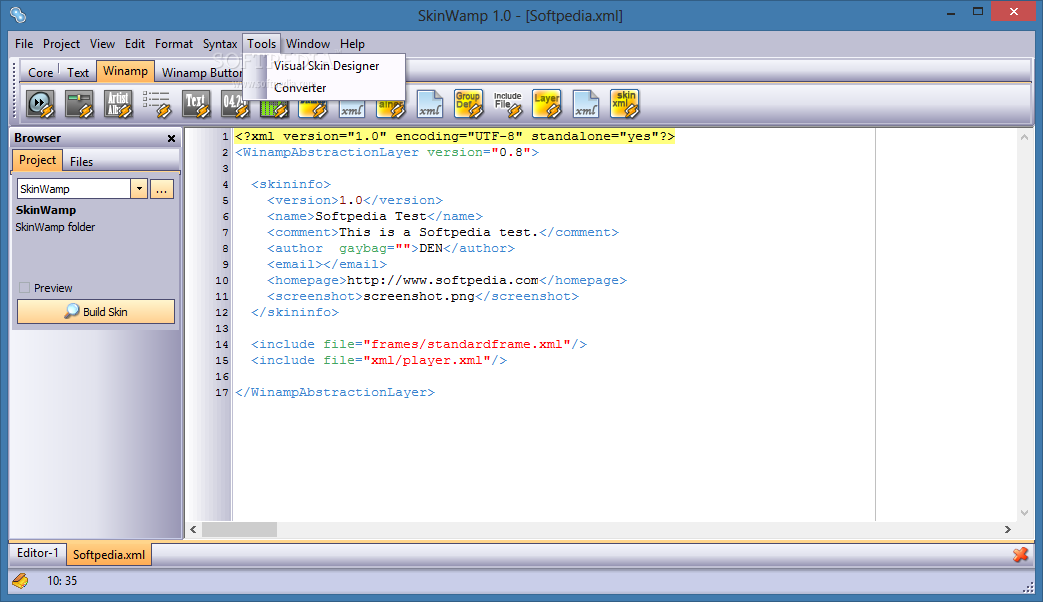Screen dimensions: 1043x602
Task: Click the '10: 35' cursor position text
Action: coord(62,581)
